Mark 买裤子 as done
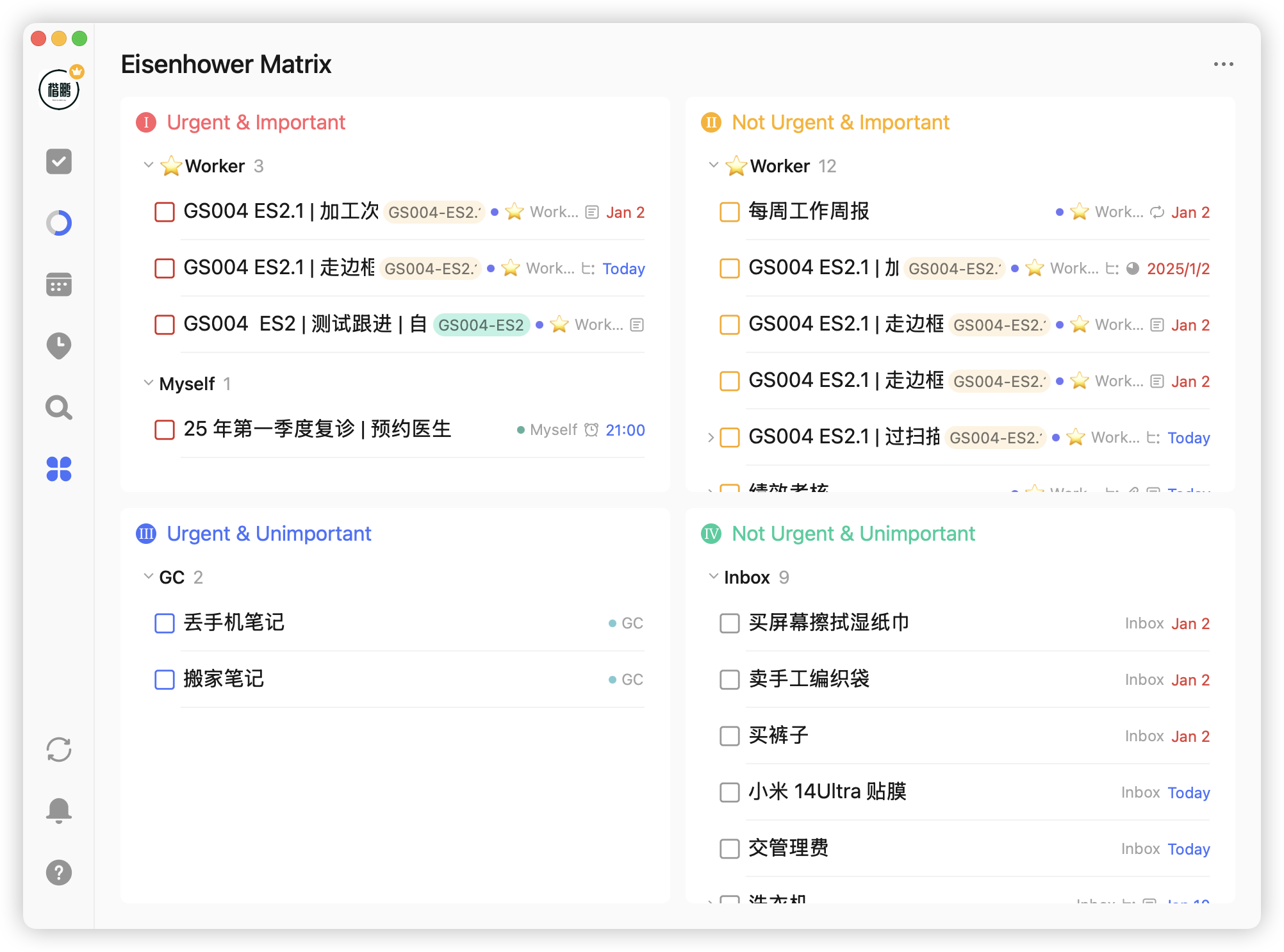 coord(729,736)
